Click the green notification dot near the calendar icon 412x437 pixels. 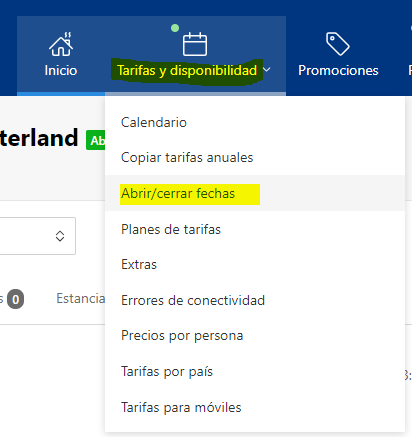175,28
